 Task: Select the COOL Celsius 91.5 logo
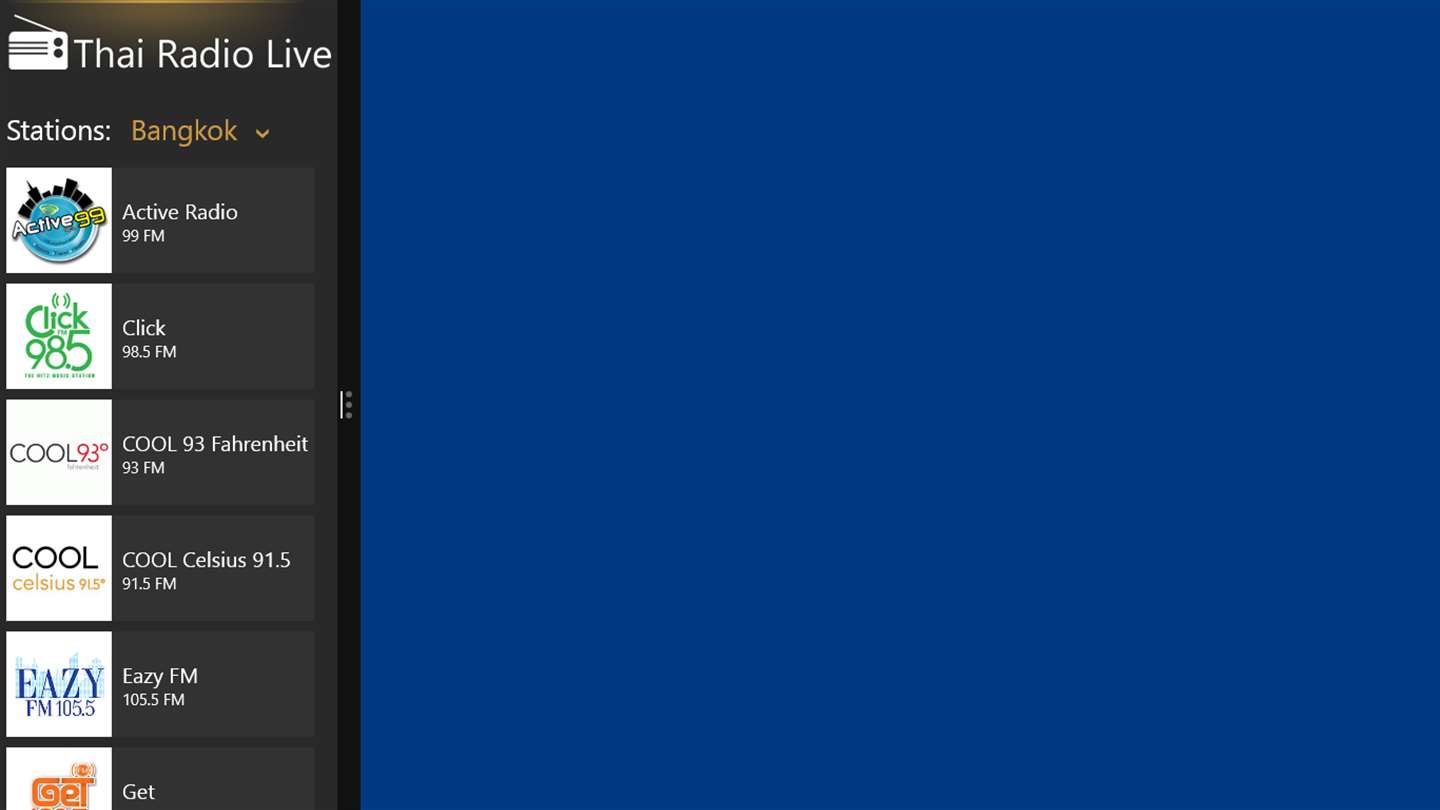coord(59,568)
